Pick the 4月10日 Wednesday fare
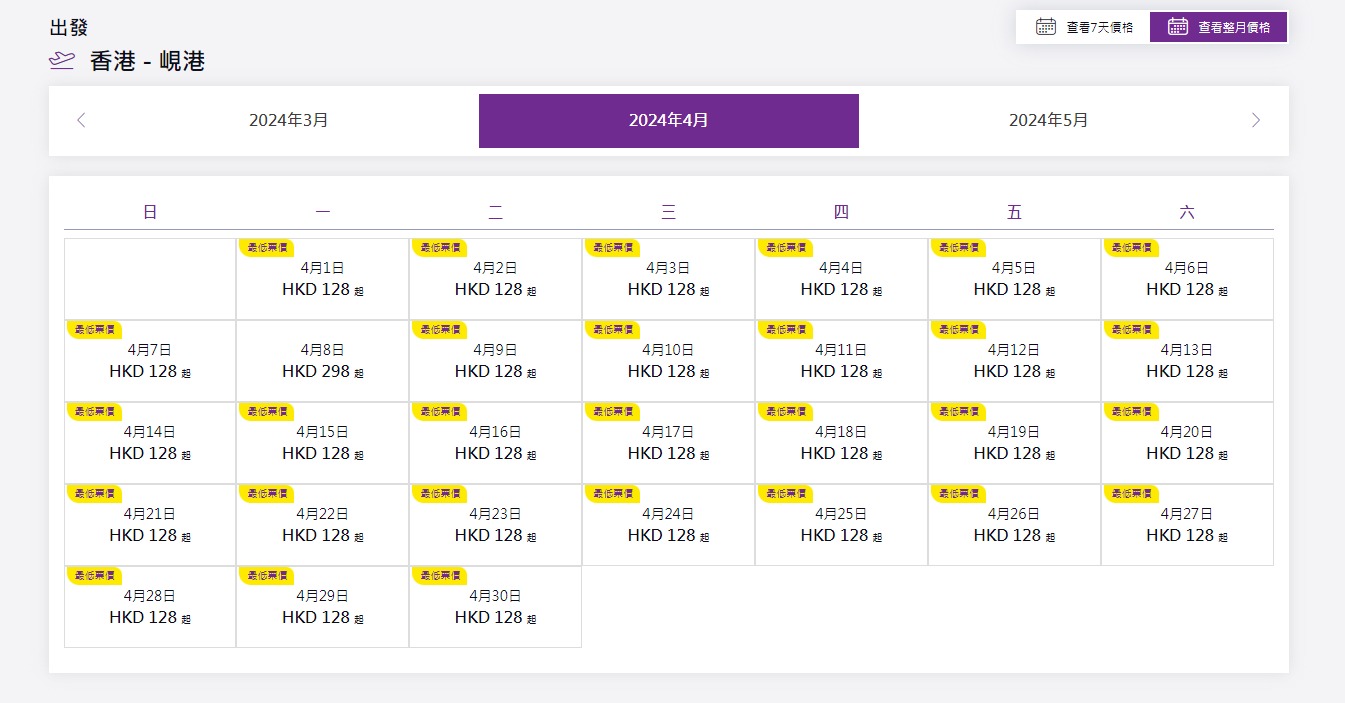Image resolution: width=1345 pixels, height=703 pixels. coord(668,362)
